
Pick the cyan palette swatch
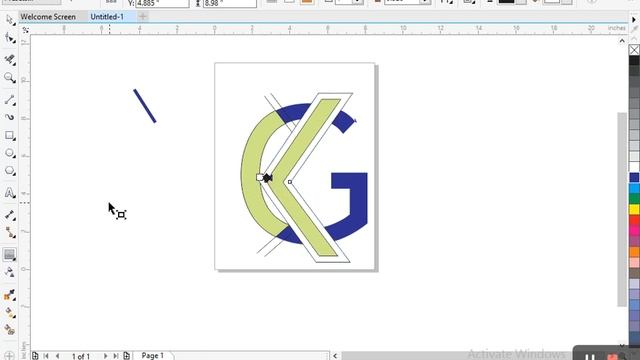[x=634, y=188]
